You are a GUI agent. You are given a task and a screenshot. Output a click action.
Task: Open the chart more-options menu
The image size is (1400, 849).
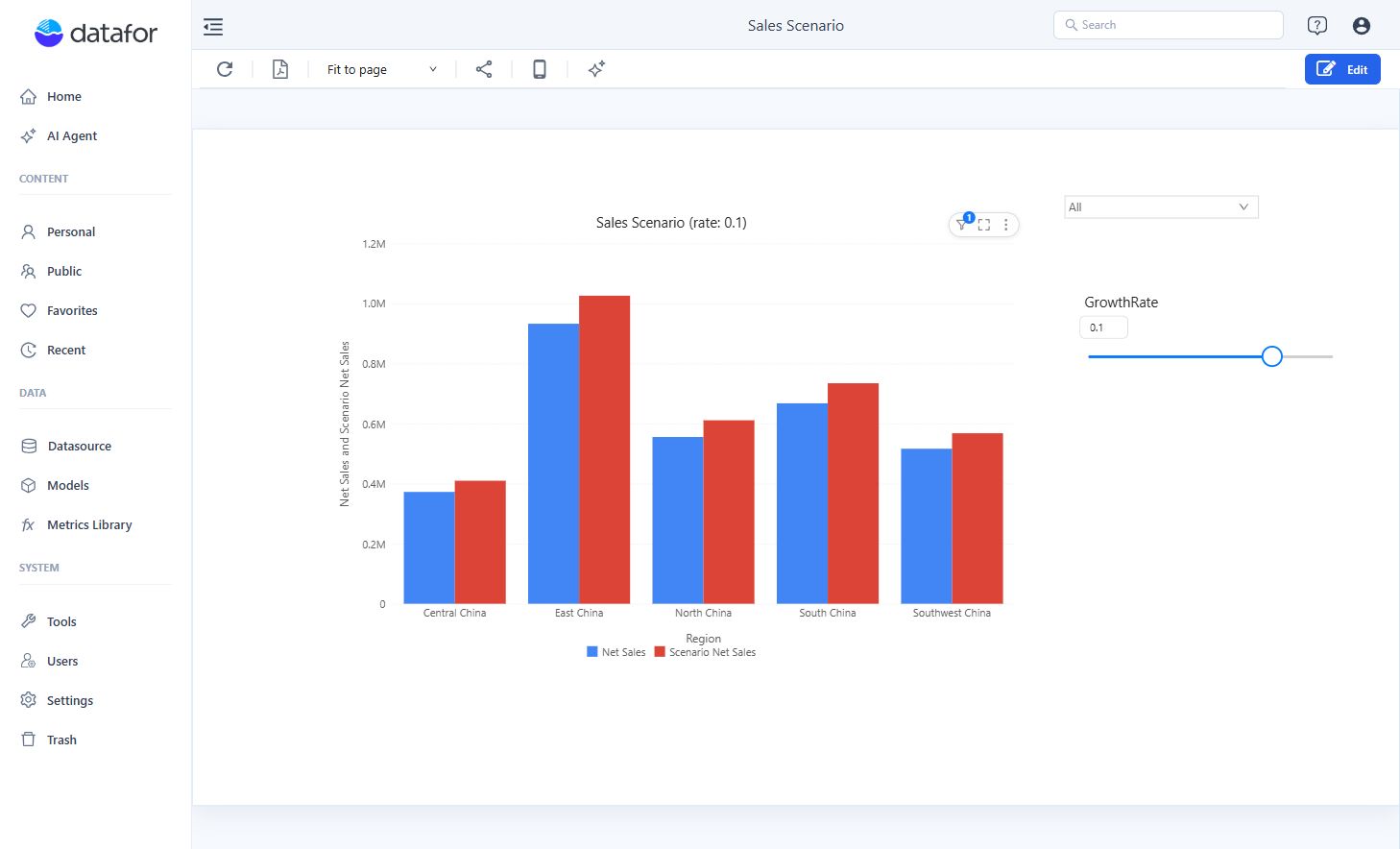(1006, 225)
